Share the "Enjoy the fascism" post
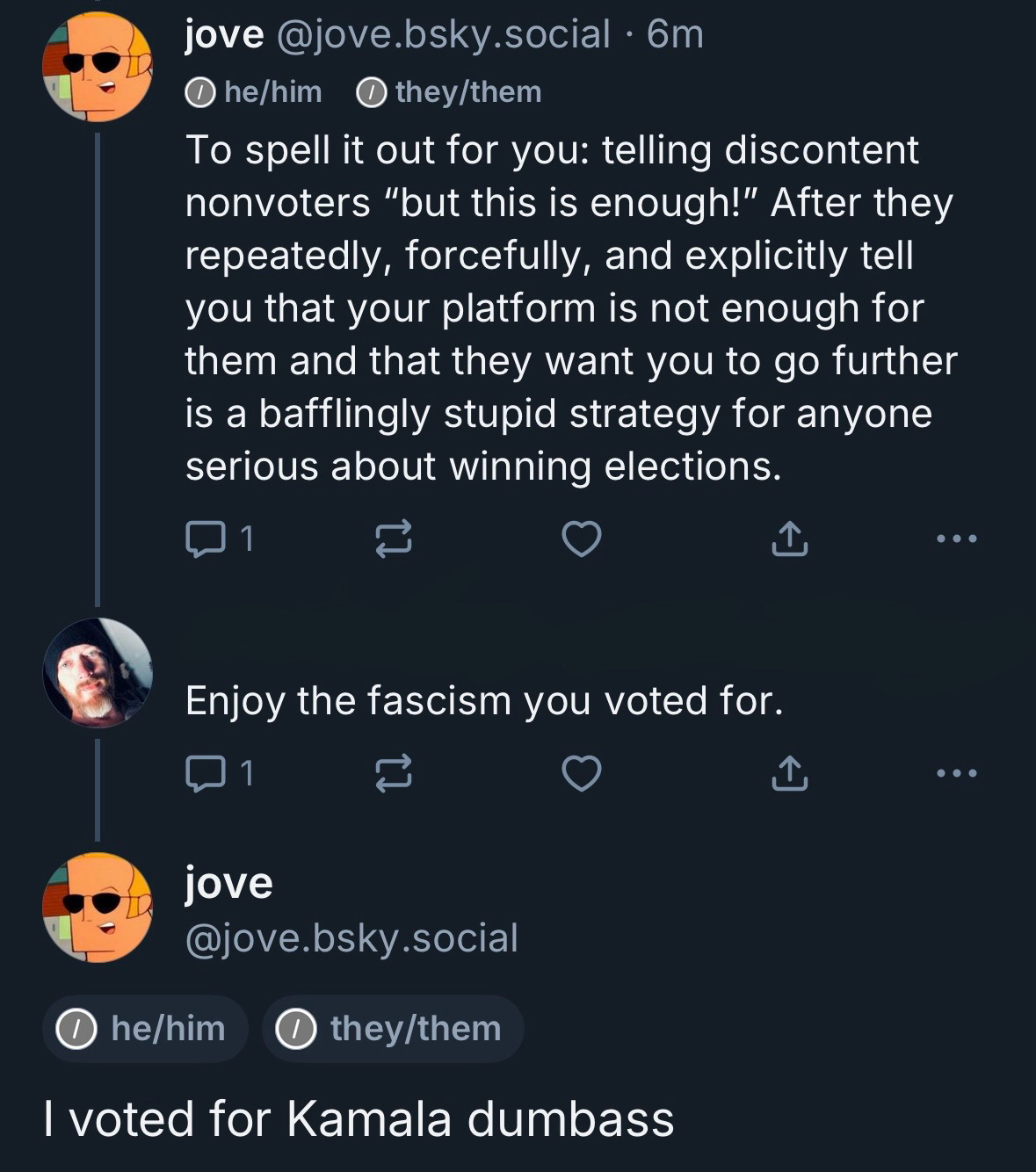The image size is (1036, 1172). pyautogui.click(x=789, y=773)
